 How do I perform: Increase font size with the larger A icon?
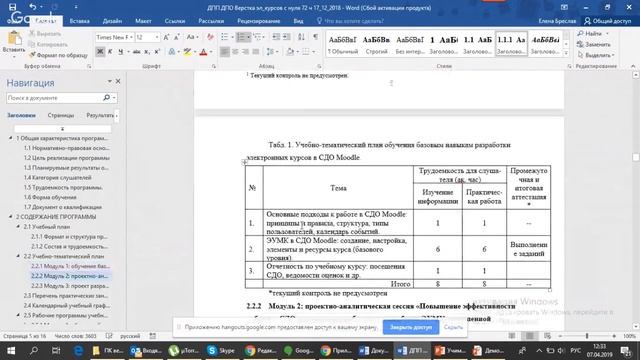pyautogui.click(x=166, y=38)
